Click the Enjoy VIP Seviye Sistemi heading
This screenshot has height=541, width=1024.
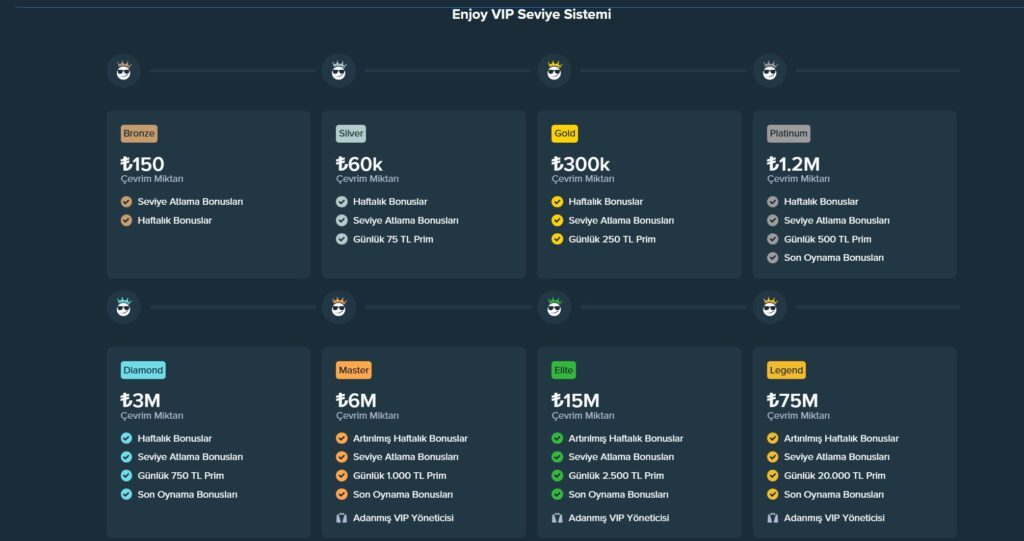tap(531, 14)
